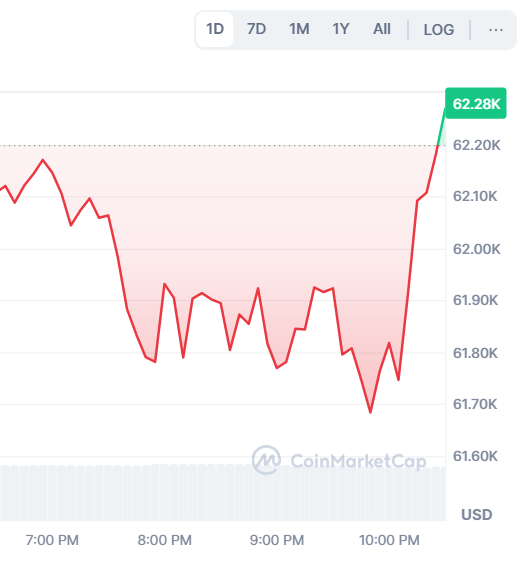Switch chart to 1M range
527x572 pixels.
(299, 29)
